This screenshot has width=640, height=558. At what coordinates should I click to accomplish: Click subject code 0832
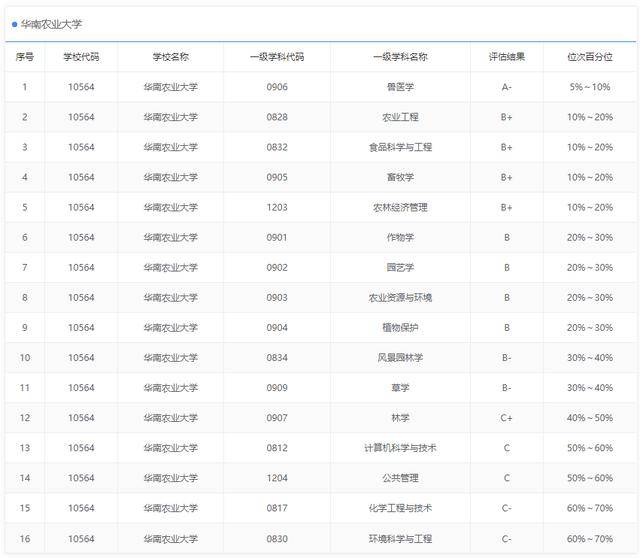coord(277,147)
